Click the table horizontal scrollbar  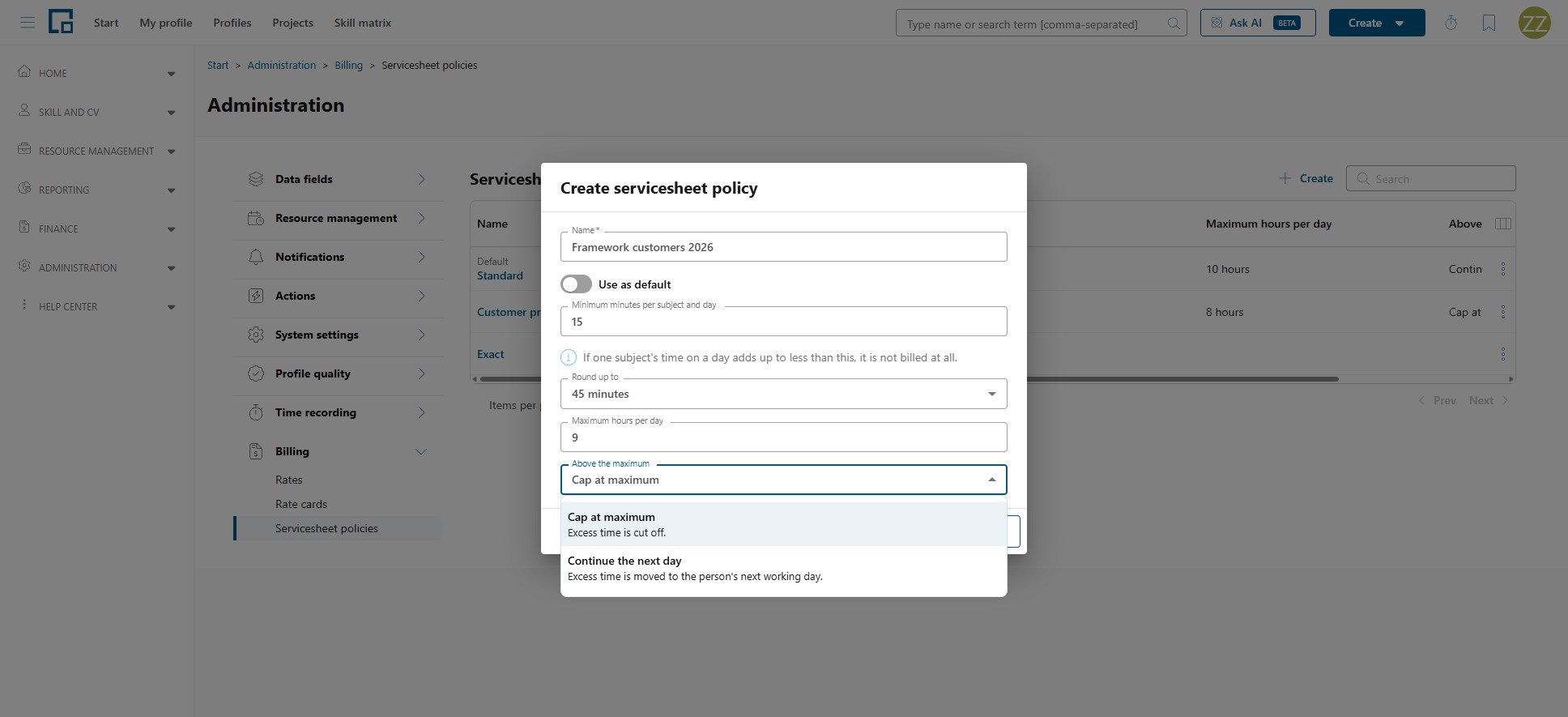coord(909,378)
